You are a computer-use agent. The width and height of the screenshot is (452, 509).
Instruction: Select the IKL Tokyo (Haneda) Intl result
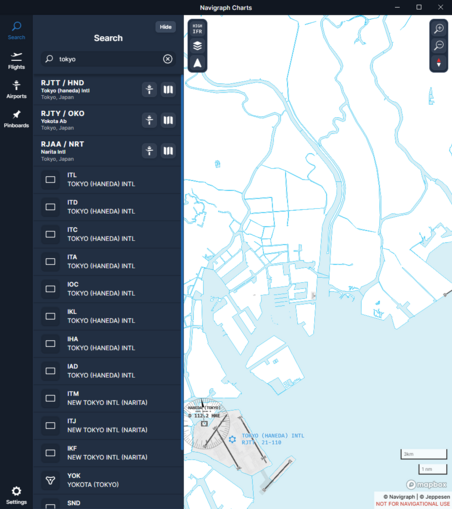107,316
